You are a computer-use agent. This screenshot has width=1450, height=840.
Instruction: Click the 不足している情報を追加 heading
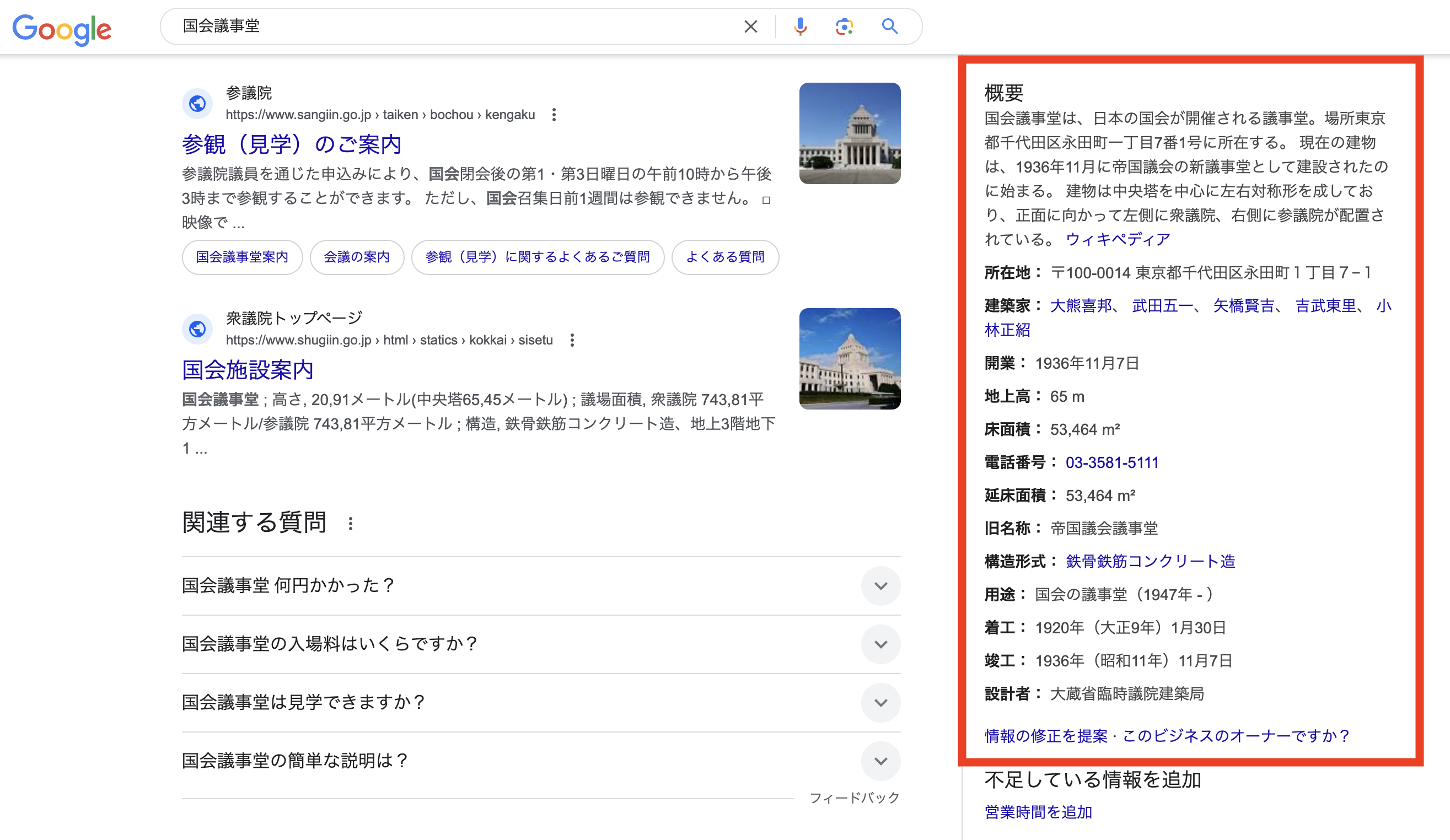pyautogui.click(x=1092, y=779)
